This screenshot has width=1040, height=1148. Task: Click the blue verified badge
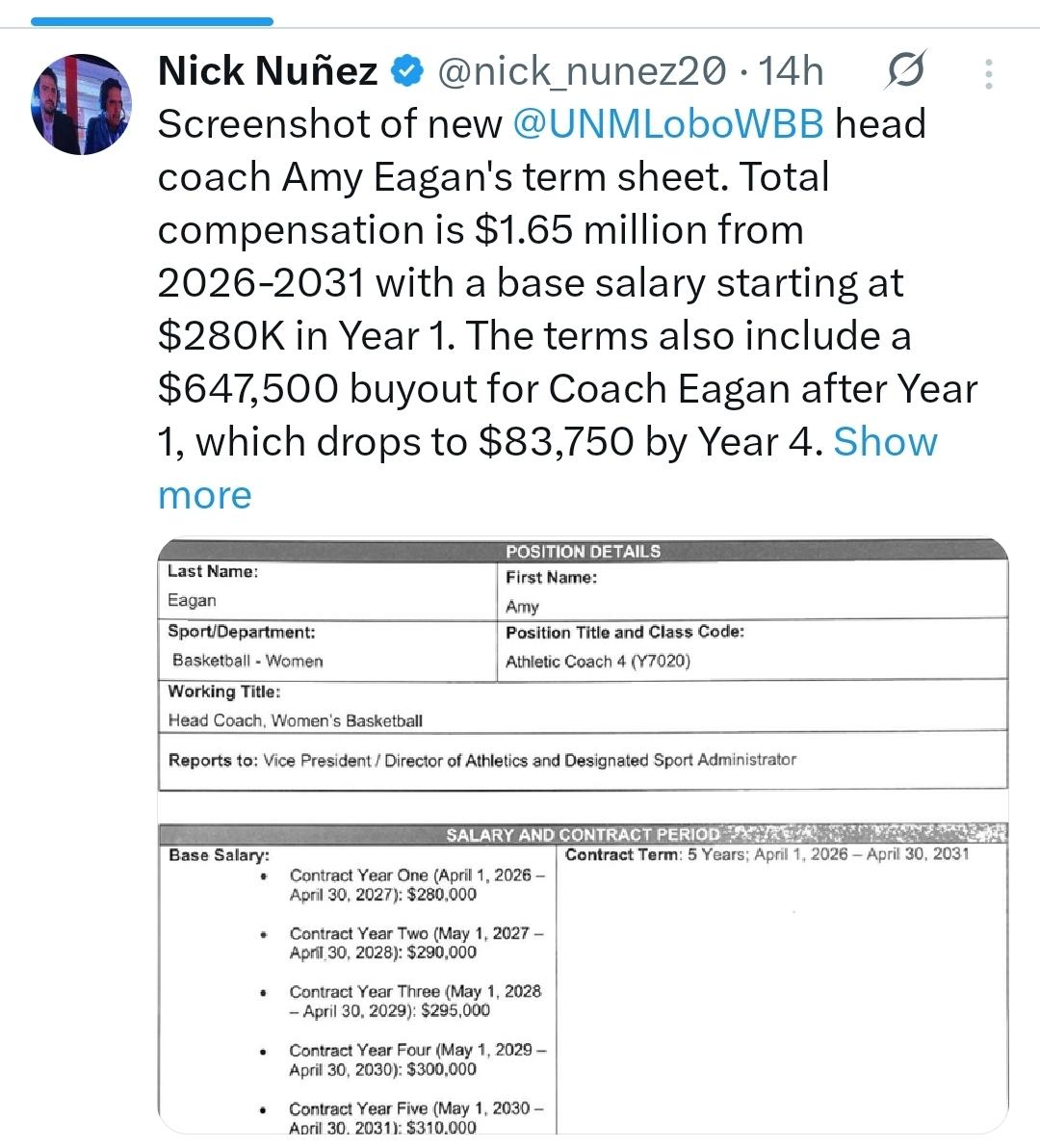coord(407,70)
